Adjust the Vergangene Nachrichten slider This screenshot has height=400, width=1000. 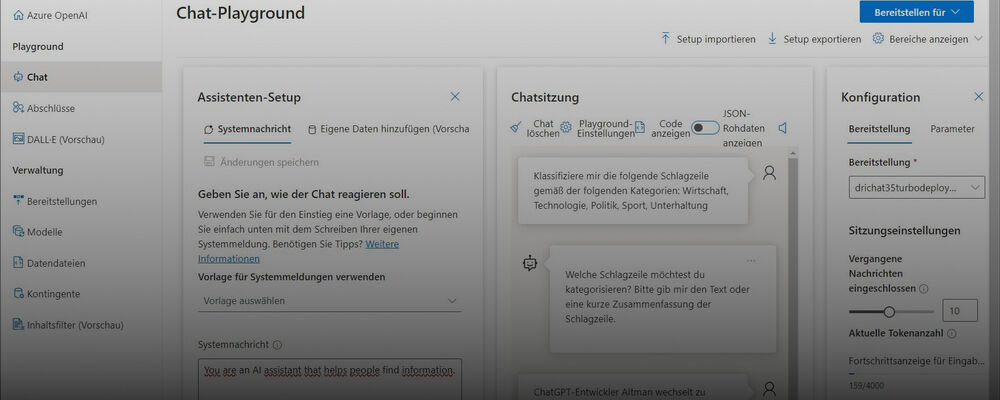click(891, 312)
